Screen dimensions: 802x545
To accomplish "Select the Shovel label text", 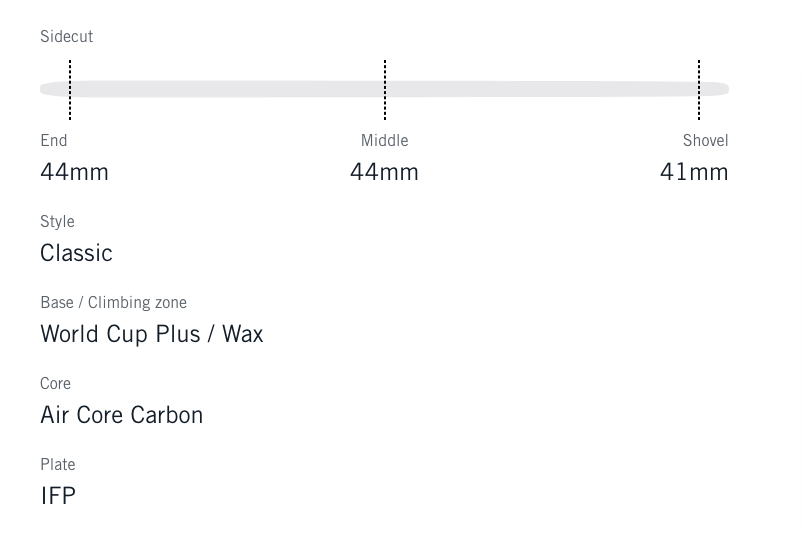I will pos(705,141).
